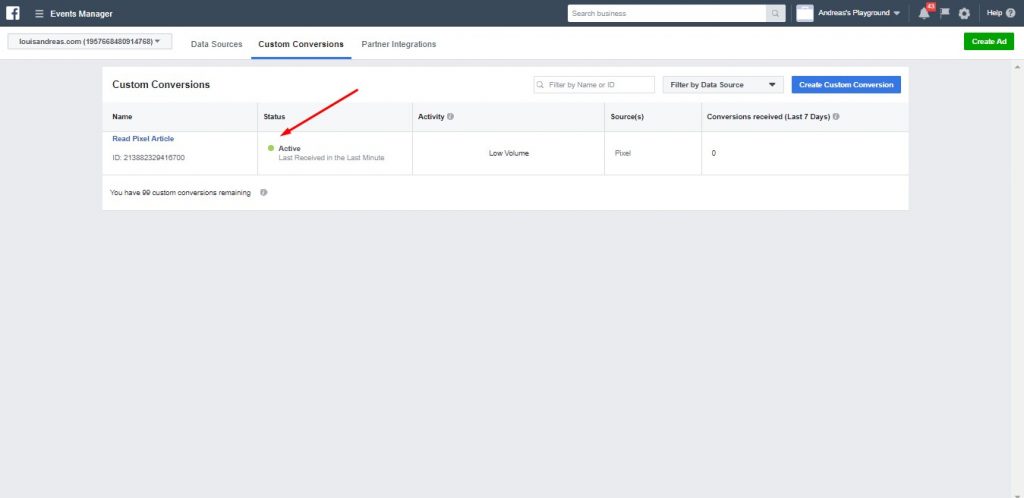Click the Activity column header
The width and height of the screenshot is (1024, 498).
coord(431,117)
